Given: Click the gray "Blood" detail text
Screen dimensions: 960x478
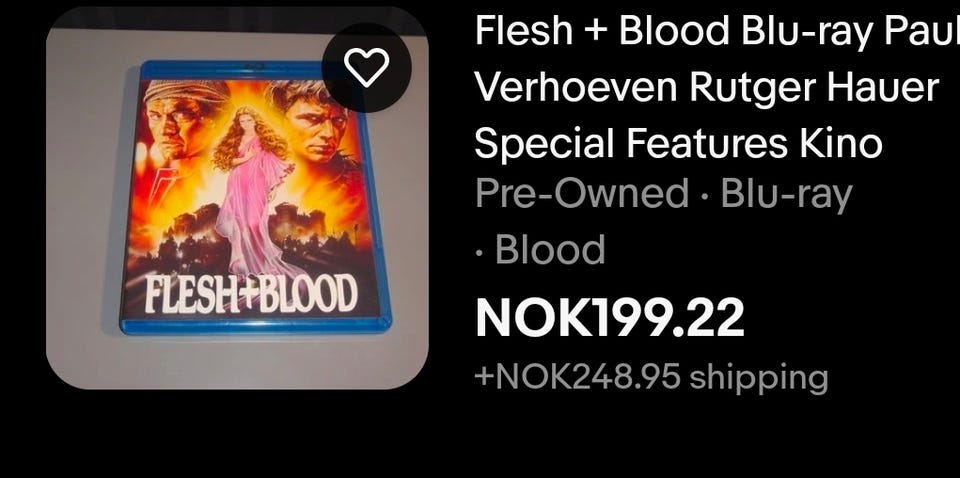Looking at the screenshot, I should point(549,249).
